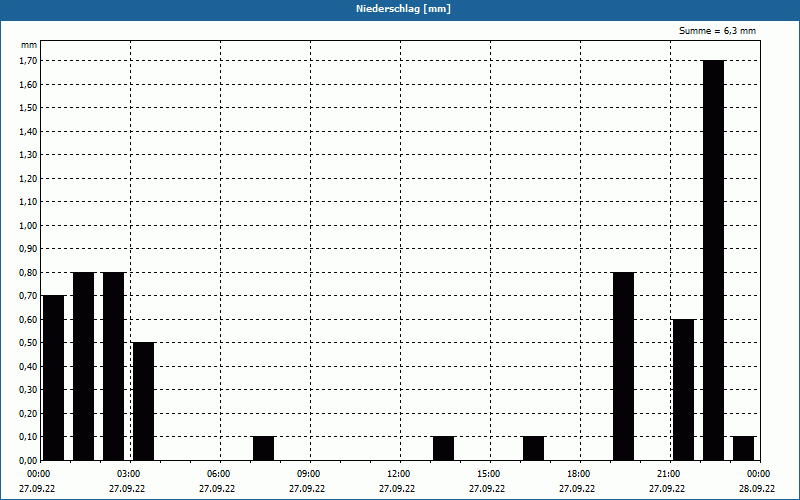Viewport: 800px width, 500px height.
Task: Select the 1,60 y-axis label
Action: 28,84
